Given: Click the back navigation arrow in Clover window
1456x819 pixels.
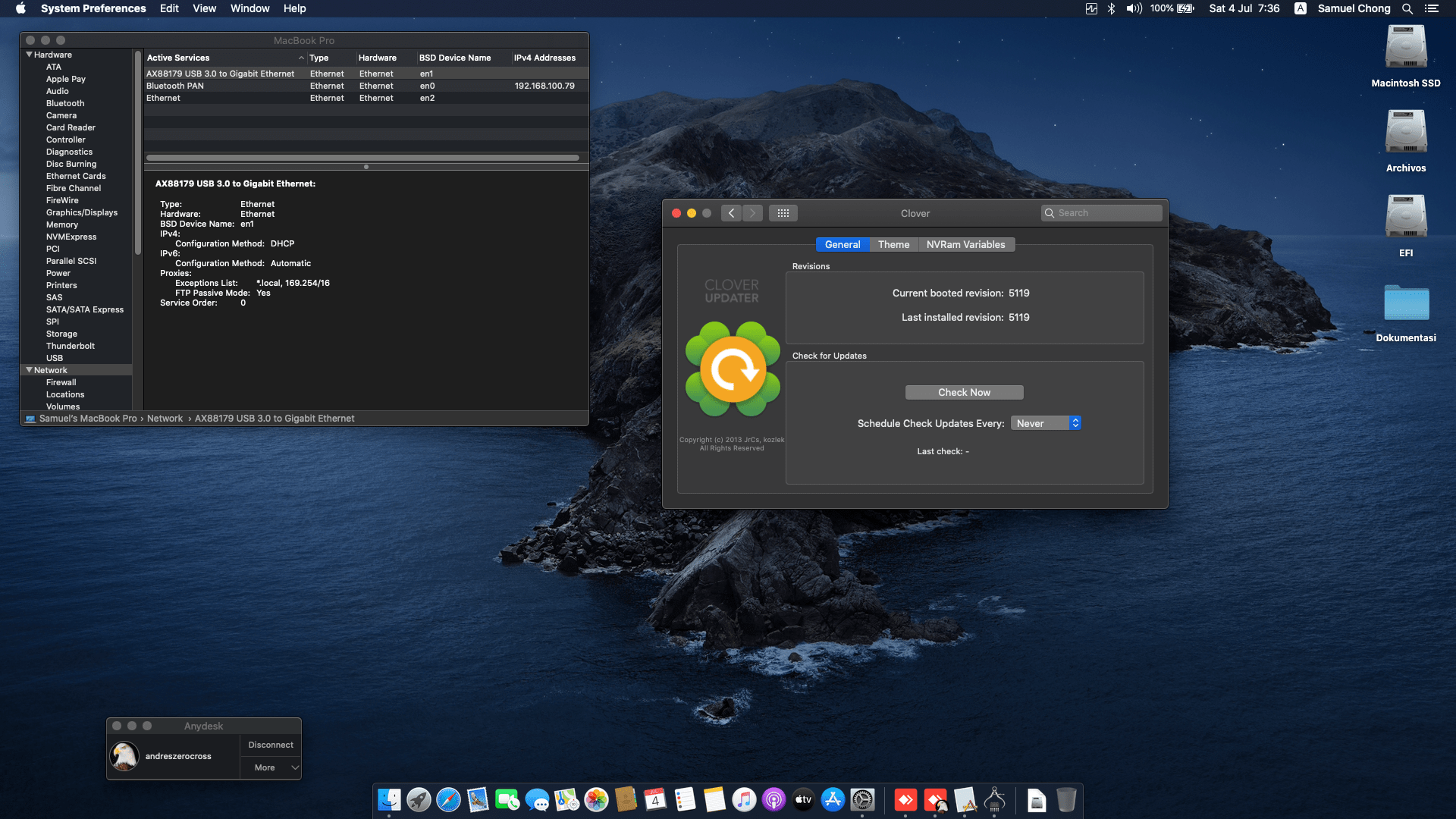Looking at the screenshot, I should click(x=731, y=213).
